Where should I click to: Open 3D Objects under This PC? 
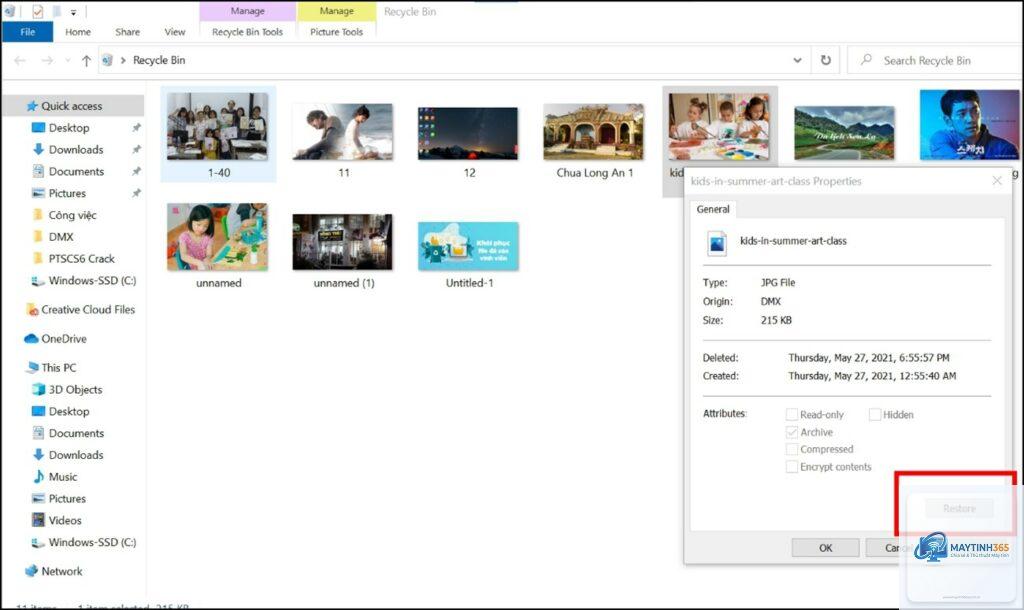pos(75,390)
